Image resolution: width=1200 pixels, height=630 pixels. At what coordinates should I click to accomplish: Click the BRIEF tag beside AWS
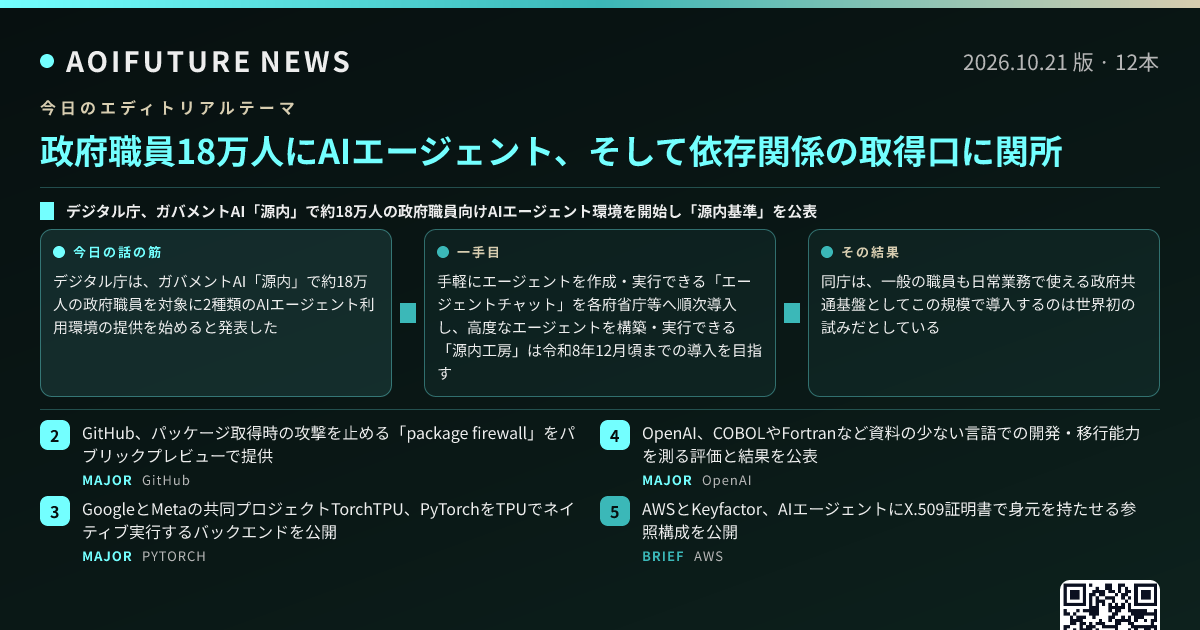coord(663,556)
